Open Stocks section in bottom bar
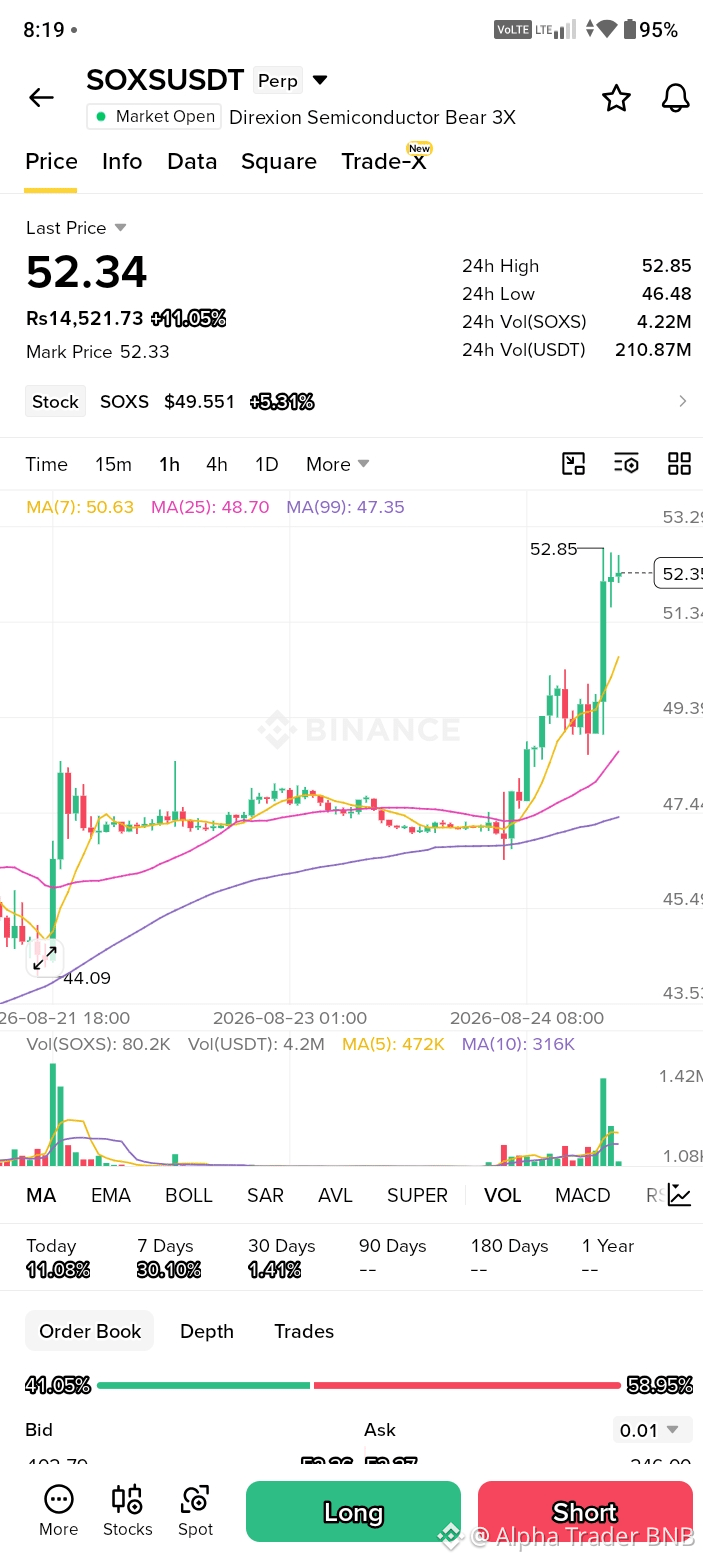Viewport: 703px width, 1562px height. coord(128,1511)
